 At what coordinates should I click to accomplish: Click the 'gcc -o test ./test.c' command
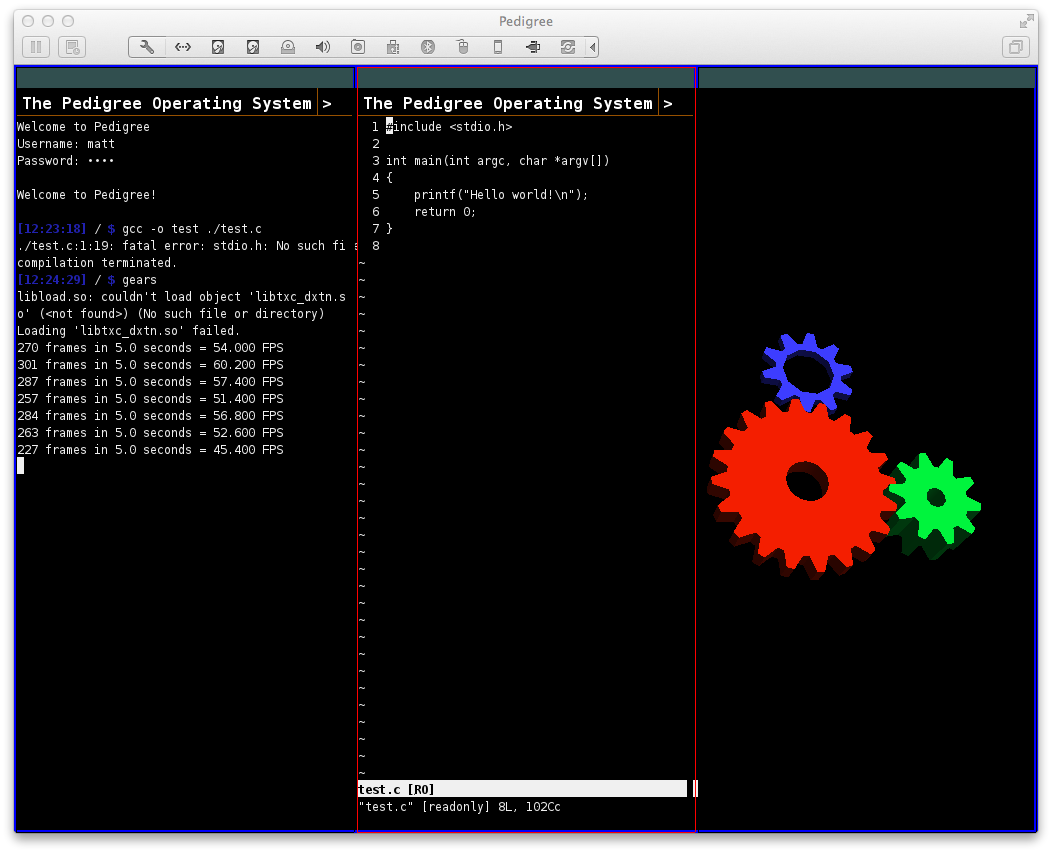tap(192, 229)
